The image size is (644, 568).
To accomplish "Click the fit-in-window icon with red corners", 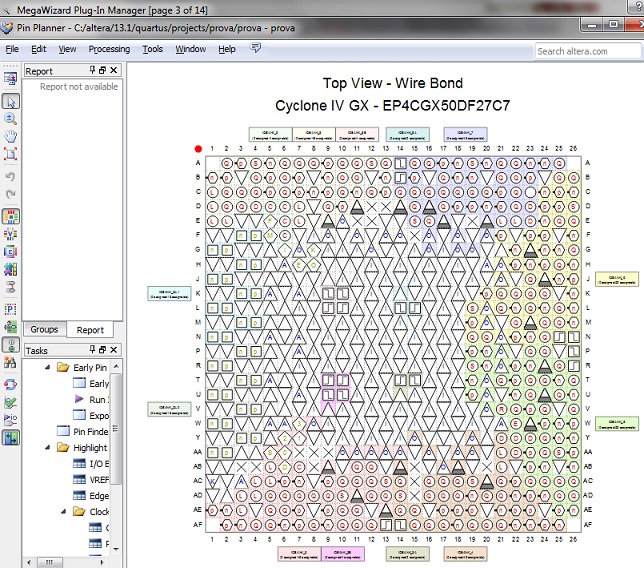I will (x=11, y=154).
